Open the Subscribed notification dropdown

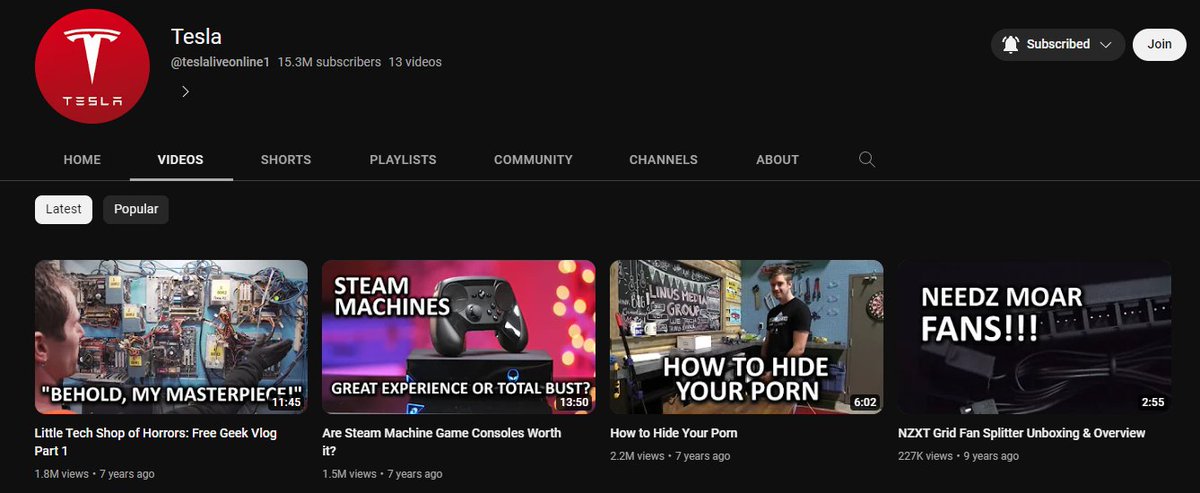(x=1058, y=45)
